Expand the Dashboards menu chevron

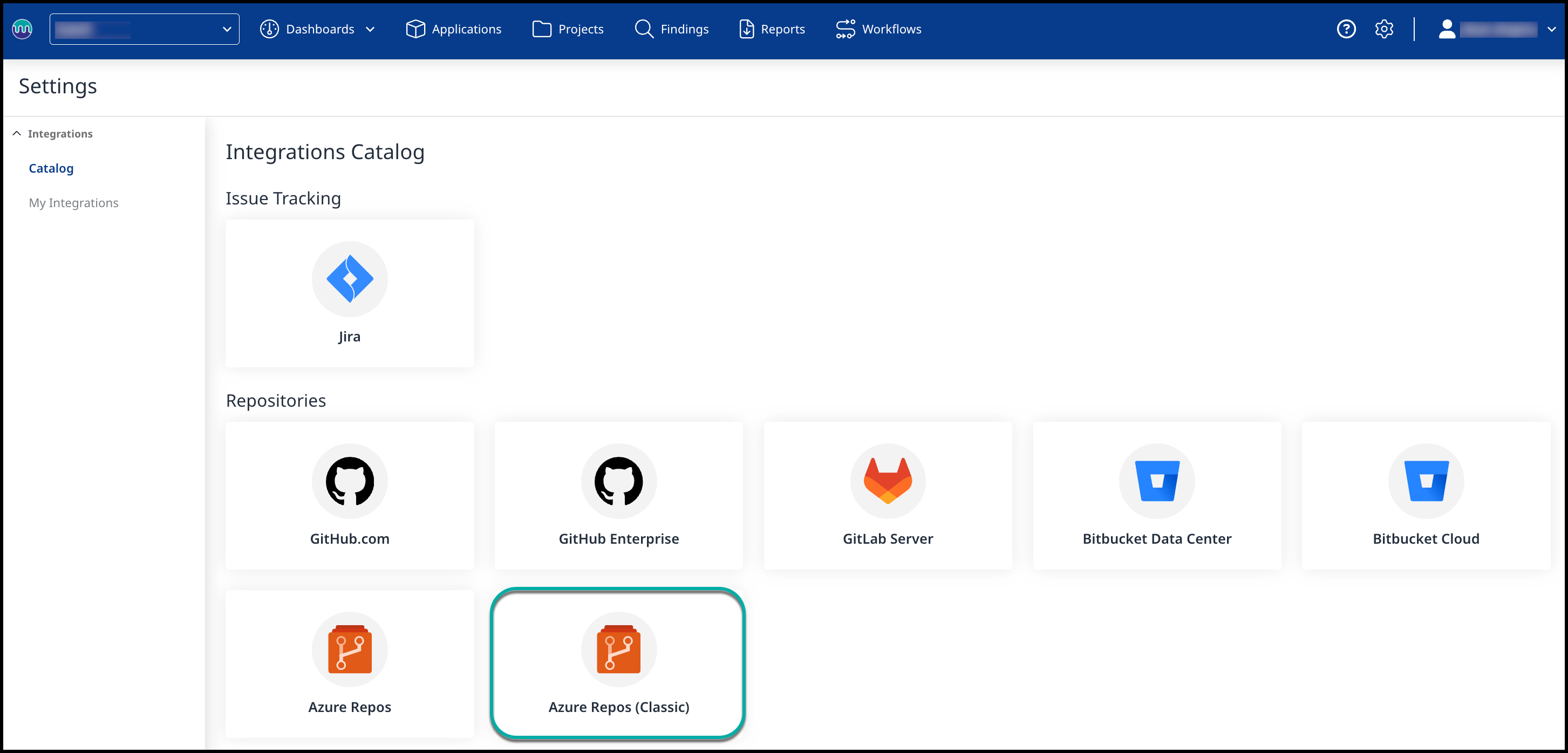tap(370, 29)
